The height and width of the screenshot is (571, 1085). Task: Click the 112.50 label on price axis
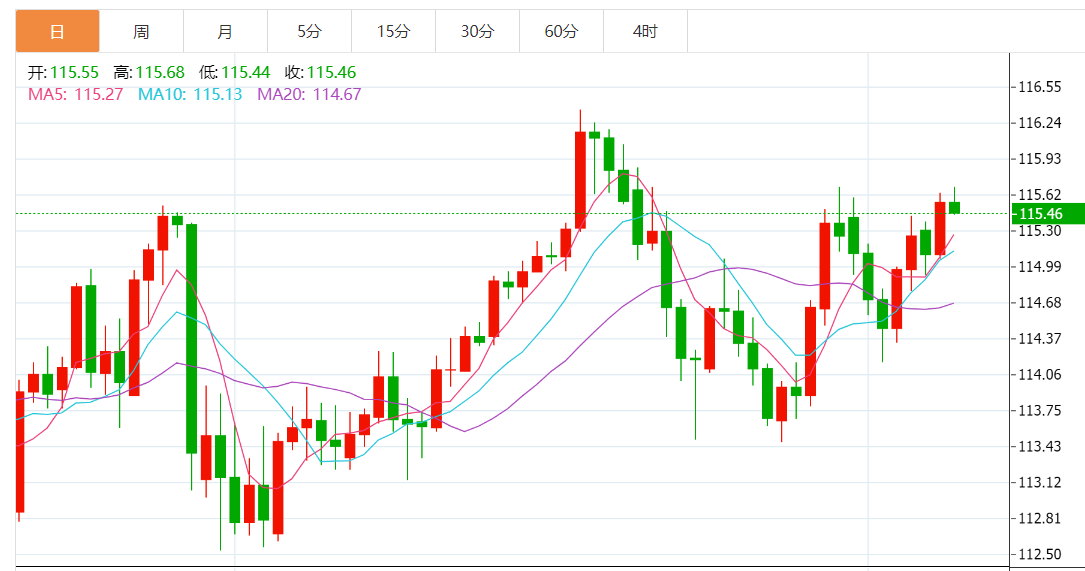[1039, 554]
